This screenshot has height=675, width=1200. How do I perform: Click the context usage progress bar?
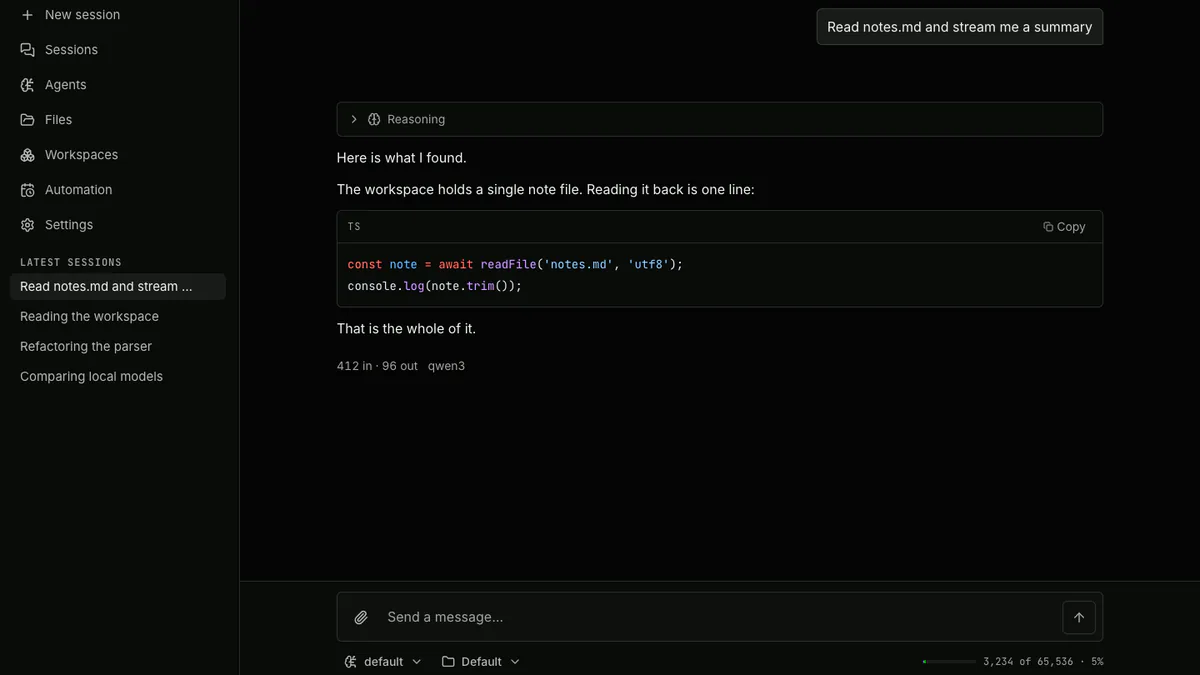949,662
